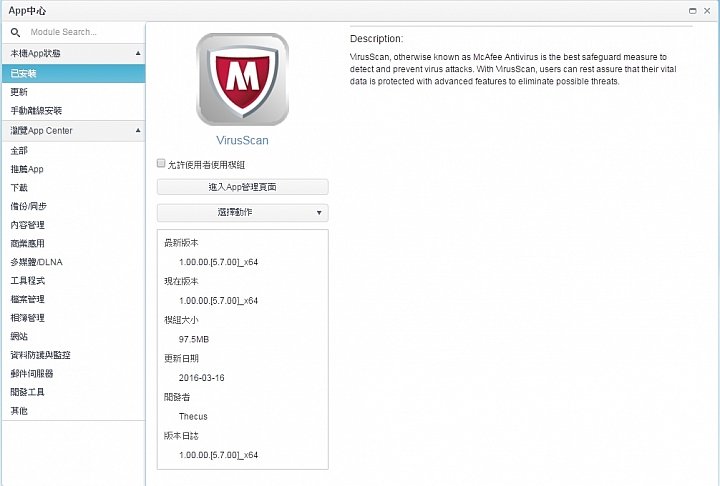Choose the 備份/同步 category

coord(73,206)
